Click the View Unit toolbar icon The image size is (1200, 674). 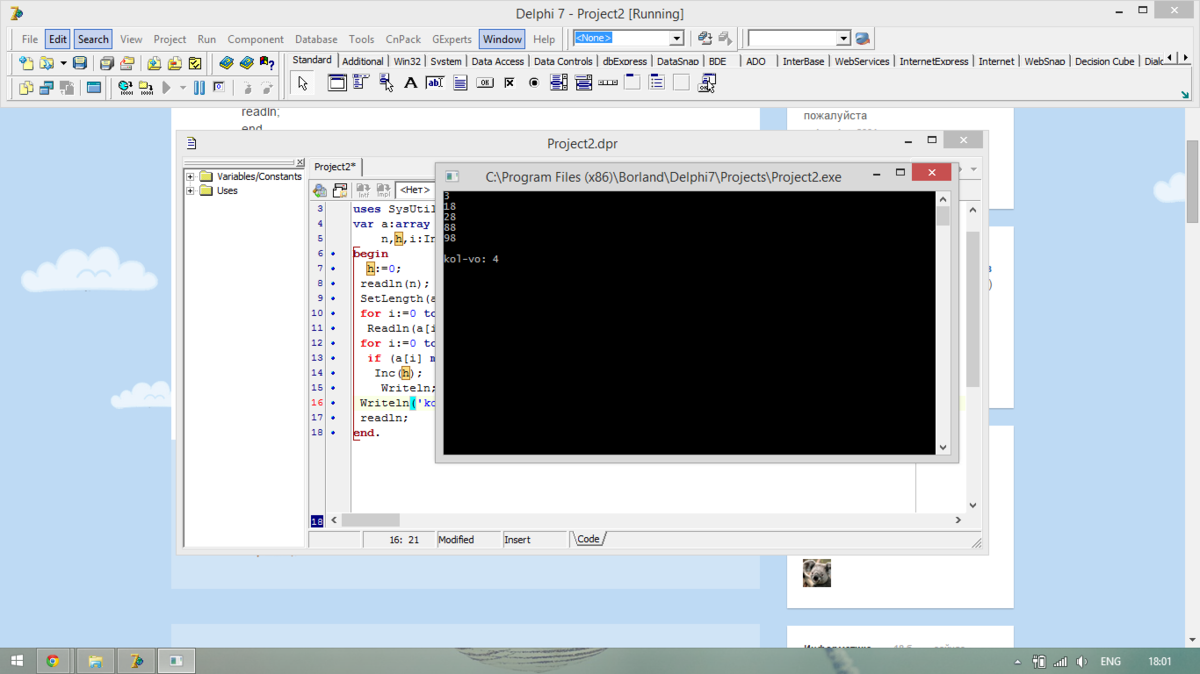tap(26, 88)
